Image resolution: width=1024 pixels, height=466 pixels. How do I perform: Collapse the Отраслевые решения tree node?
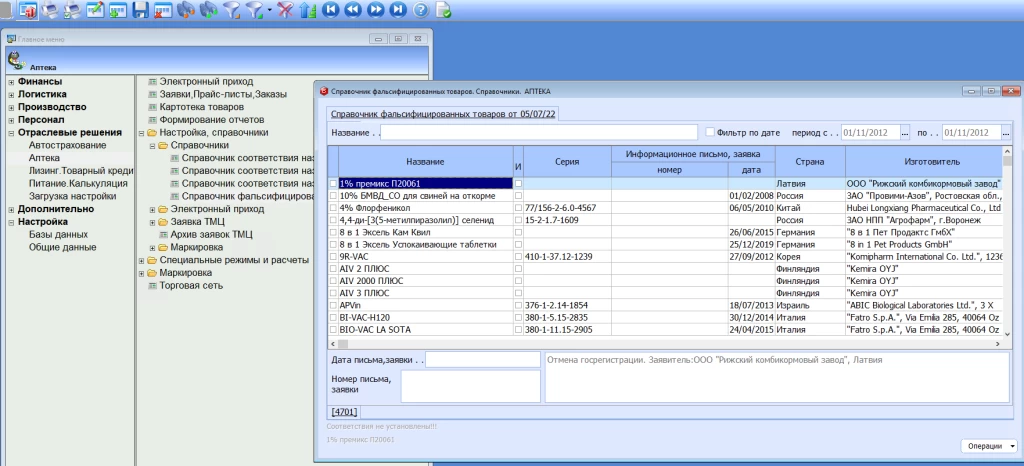click(11, 132)
